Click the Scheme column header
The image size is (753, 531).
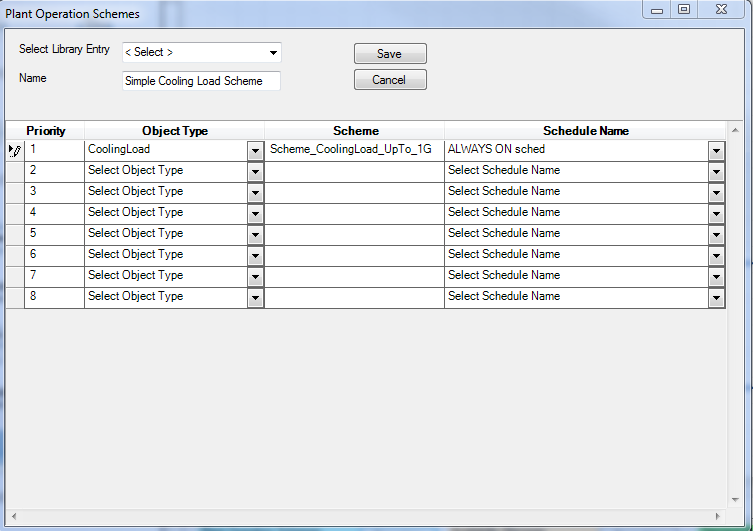click(355, 131)
